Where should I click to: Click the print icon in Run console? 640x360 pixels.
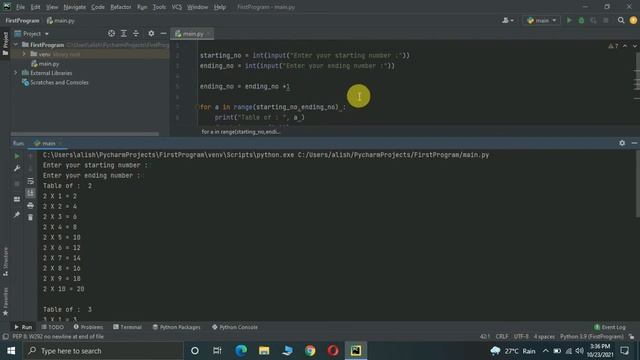coord(31,205)
